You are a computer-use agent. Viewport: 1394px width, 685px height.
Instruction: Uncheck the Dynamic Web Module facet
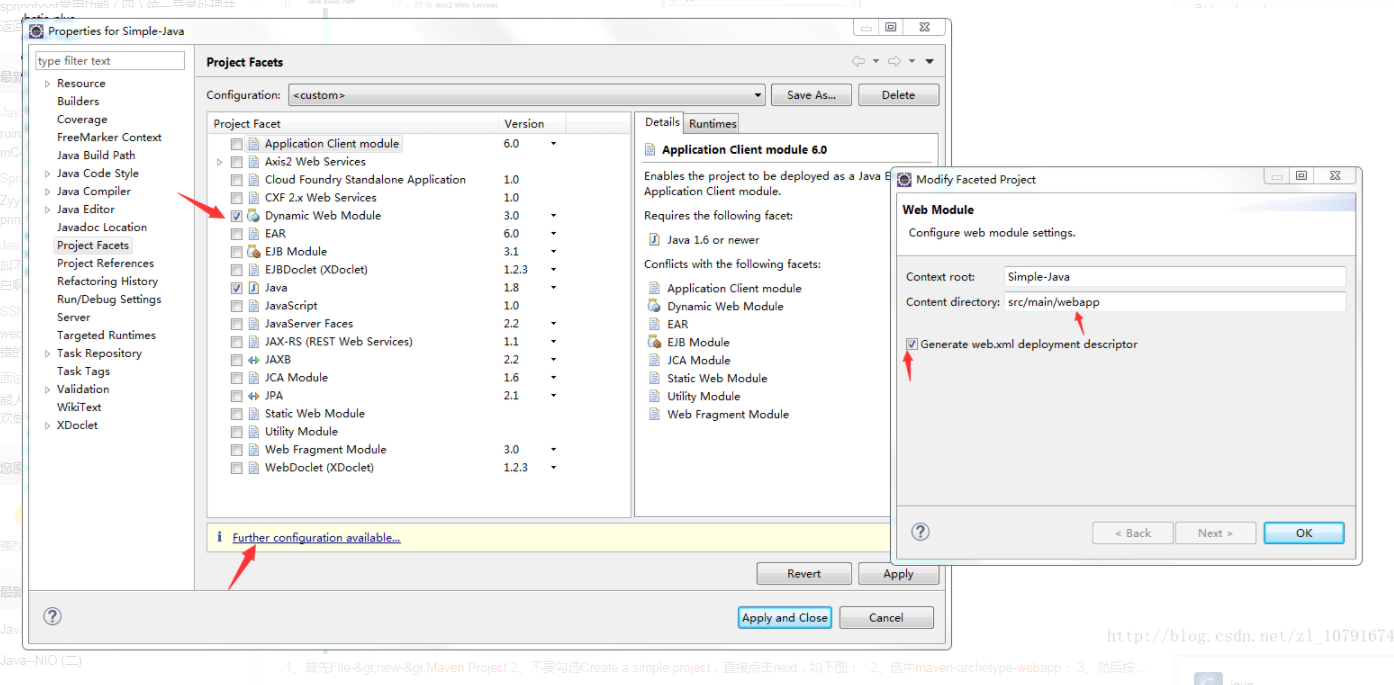[x=236, y=215]
